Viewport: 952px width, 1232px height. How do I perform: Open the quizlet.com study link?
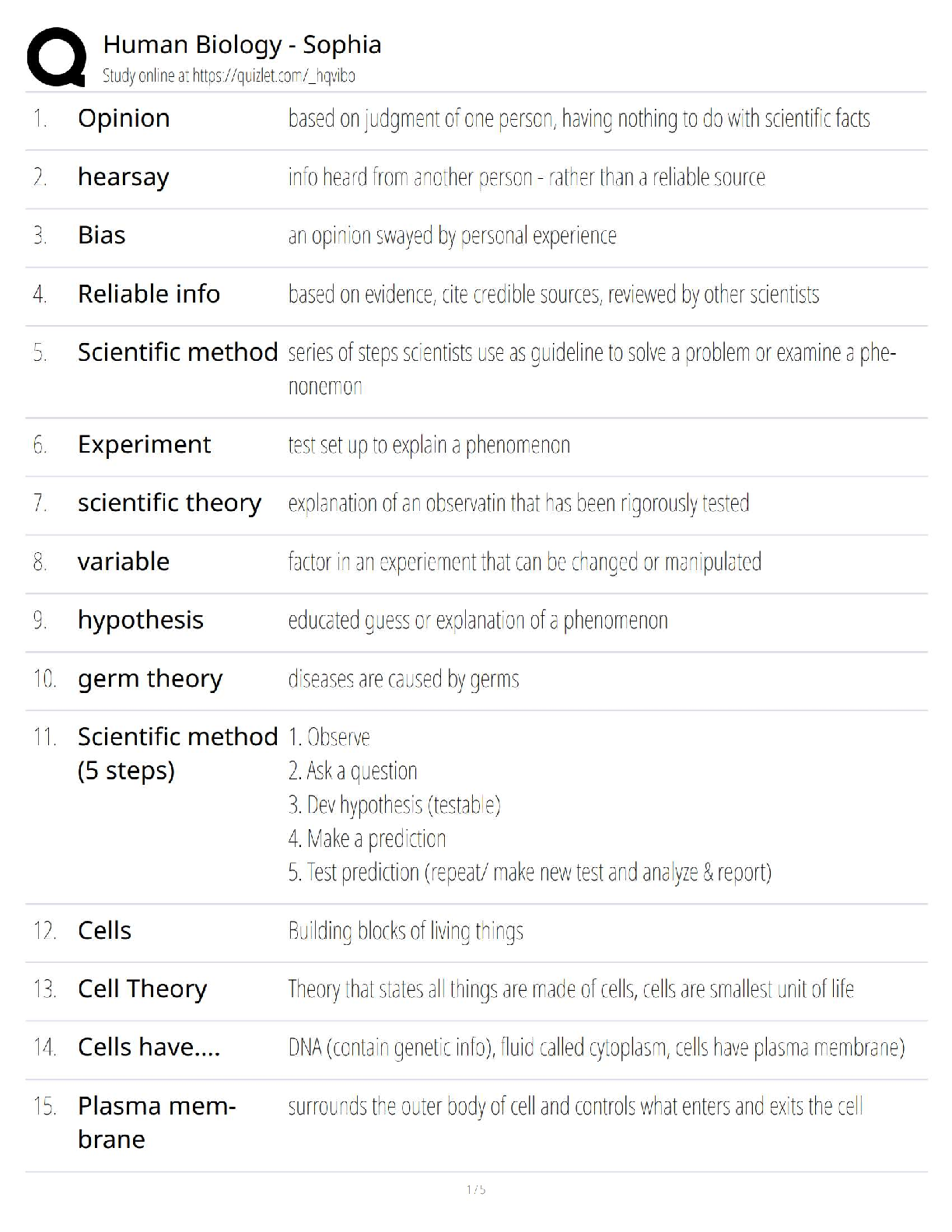[x=273, y=75]
